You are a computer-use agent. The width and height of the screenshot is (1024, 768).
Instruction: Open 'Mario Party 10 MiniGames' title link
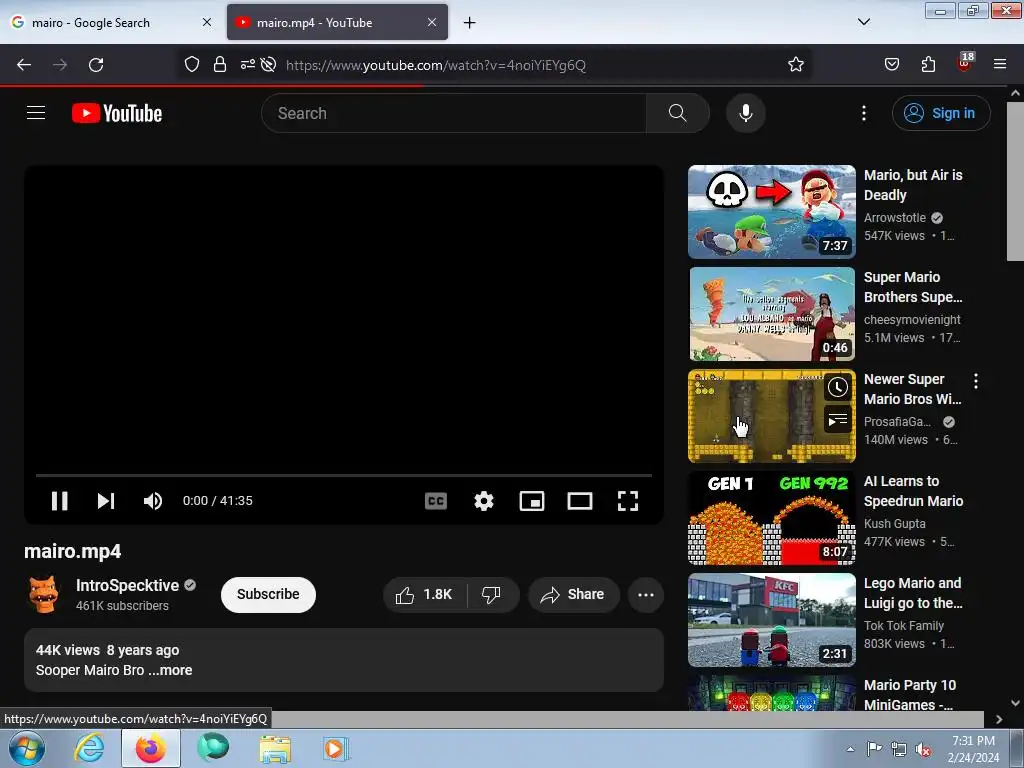(910, 695)
